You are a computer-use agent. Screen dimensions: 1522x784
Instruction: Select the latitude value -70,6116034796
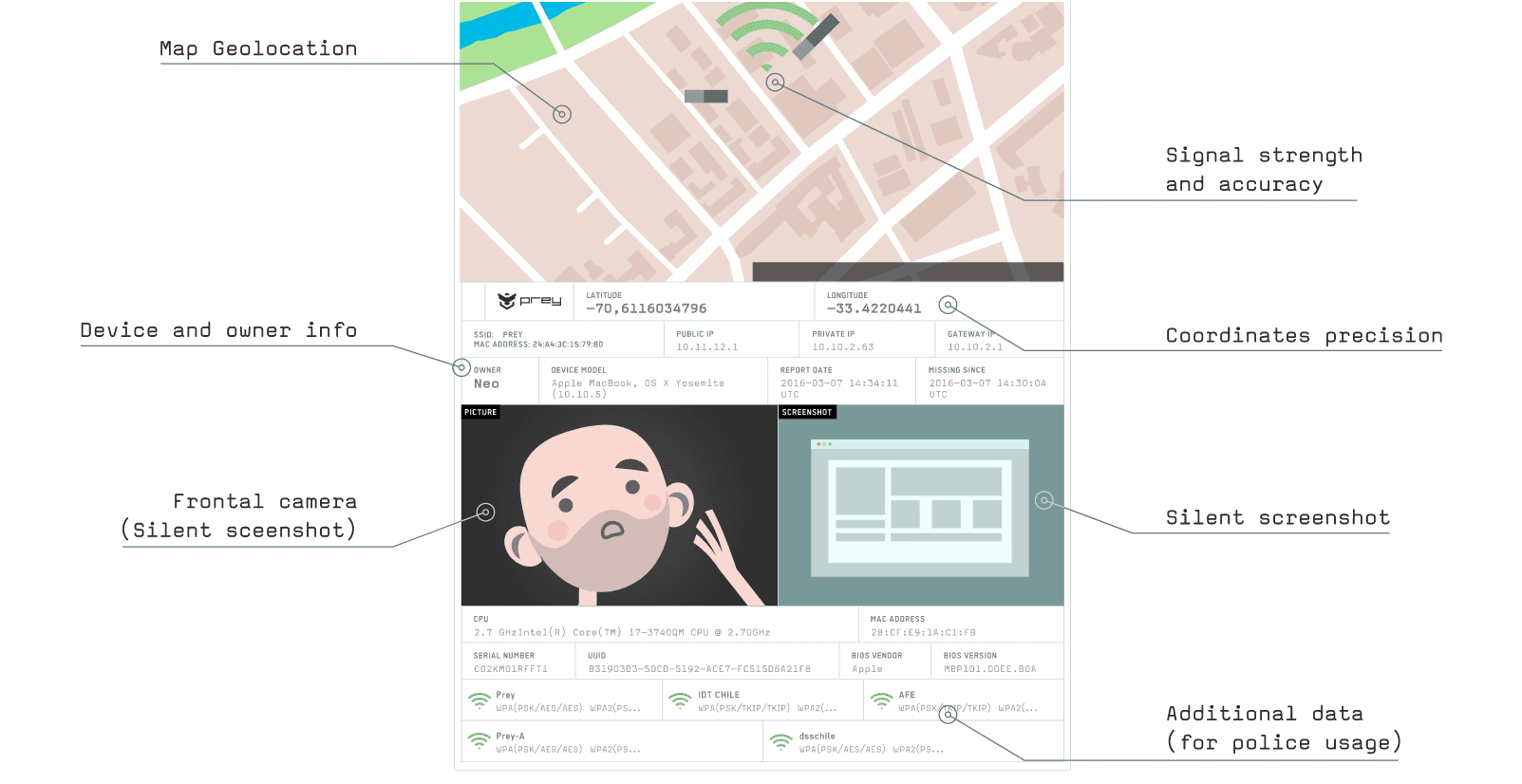point(647,308)
